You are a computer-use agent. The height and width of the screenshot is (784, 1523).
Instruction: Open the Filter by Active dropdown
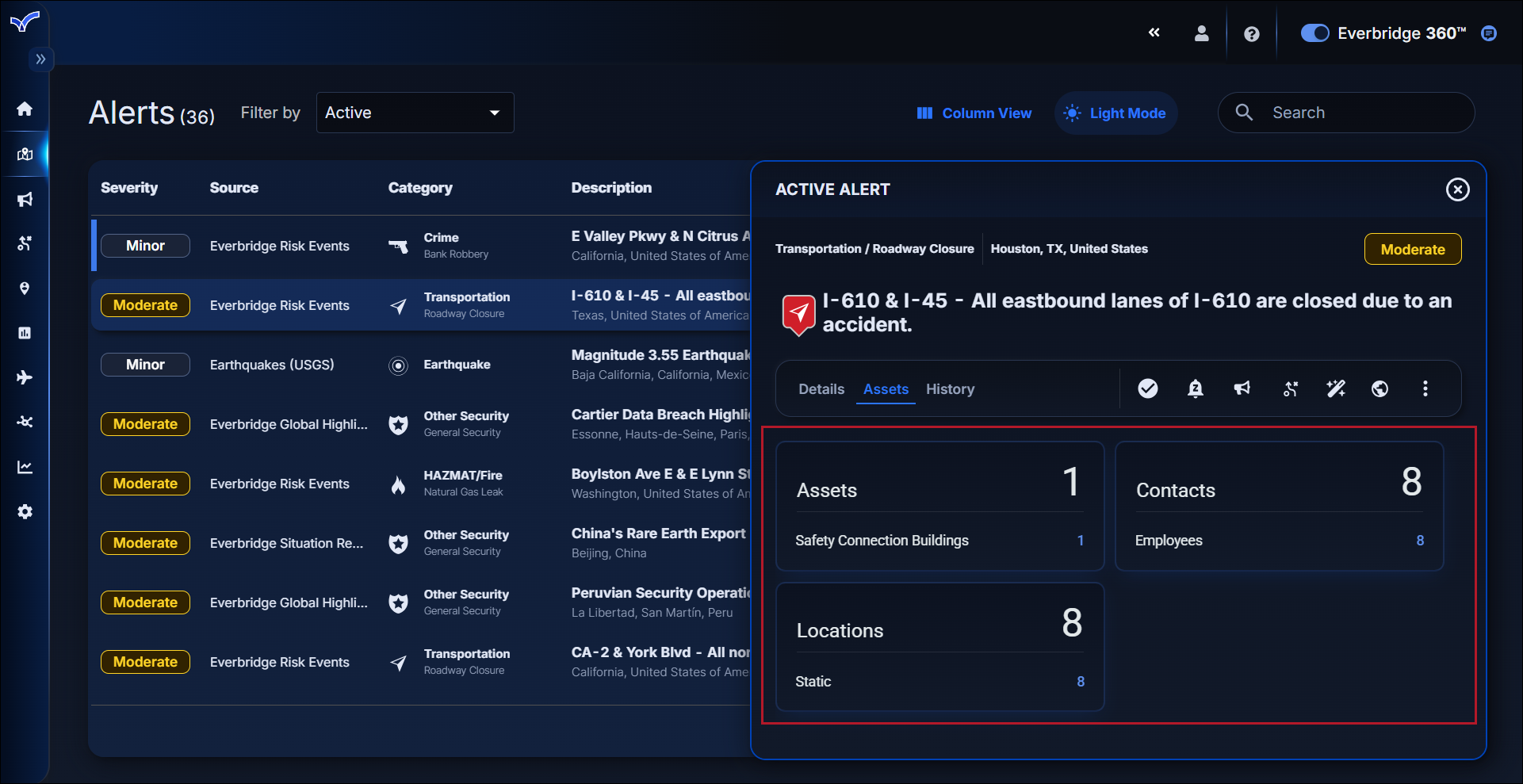[x=415, y=113]
